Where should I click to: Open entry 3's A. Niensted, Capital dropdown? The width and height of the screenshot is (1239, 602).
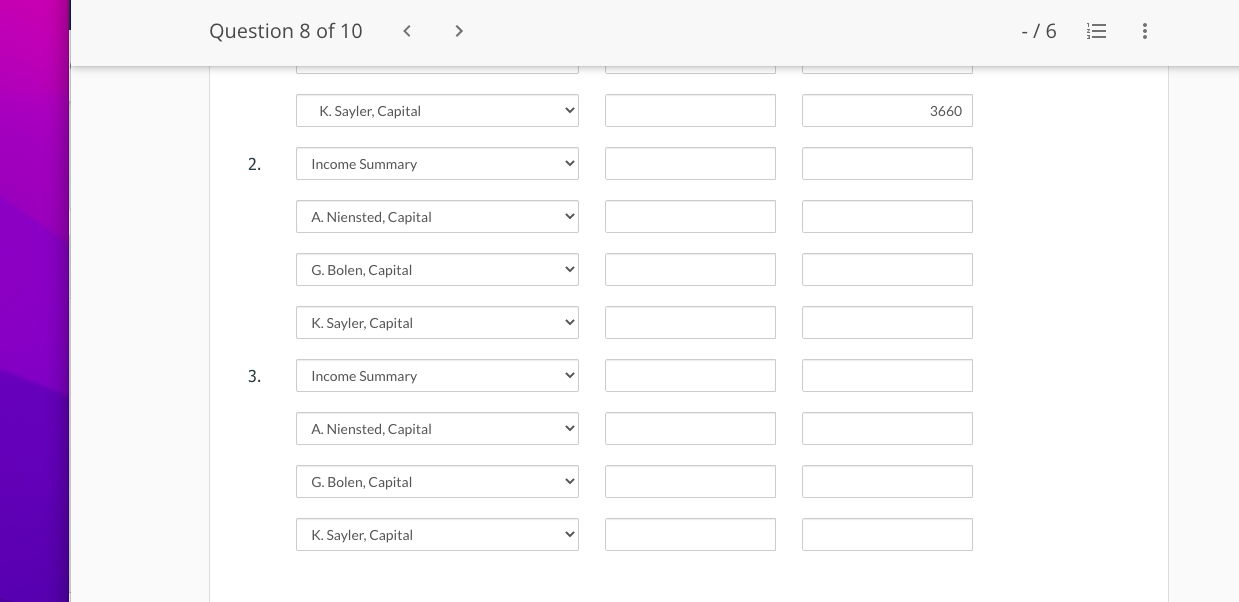point(437,429)
